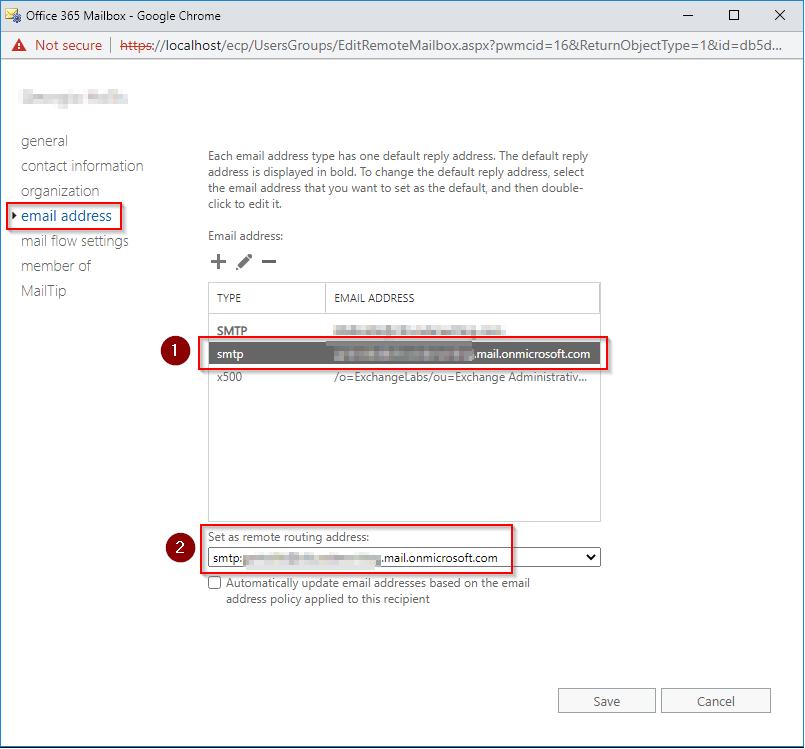Select the primary SMTP address row
This screenshot has height=749, width=805.
tap(404, 331)
